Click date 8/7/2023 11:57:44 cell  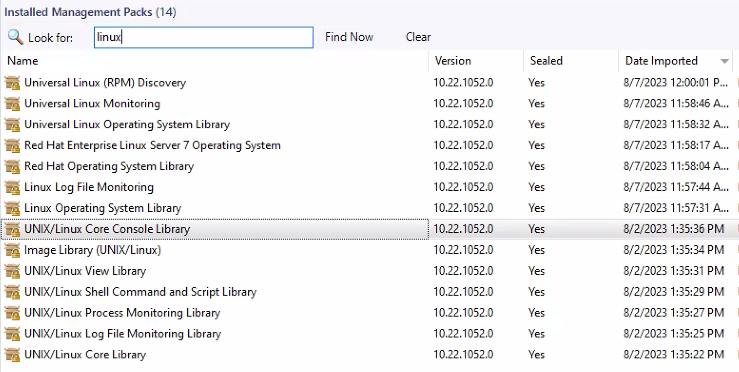675,187
